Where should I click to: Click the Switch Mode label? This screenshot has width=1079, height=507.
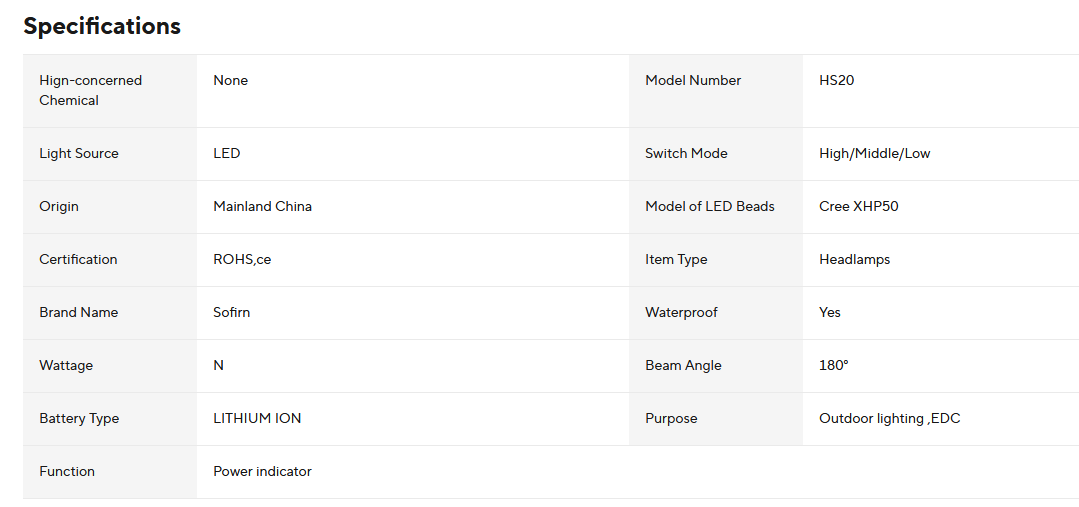point(686,153)
